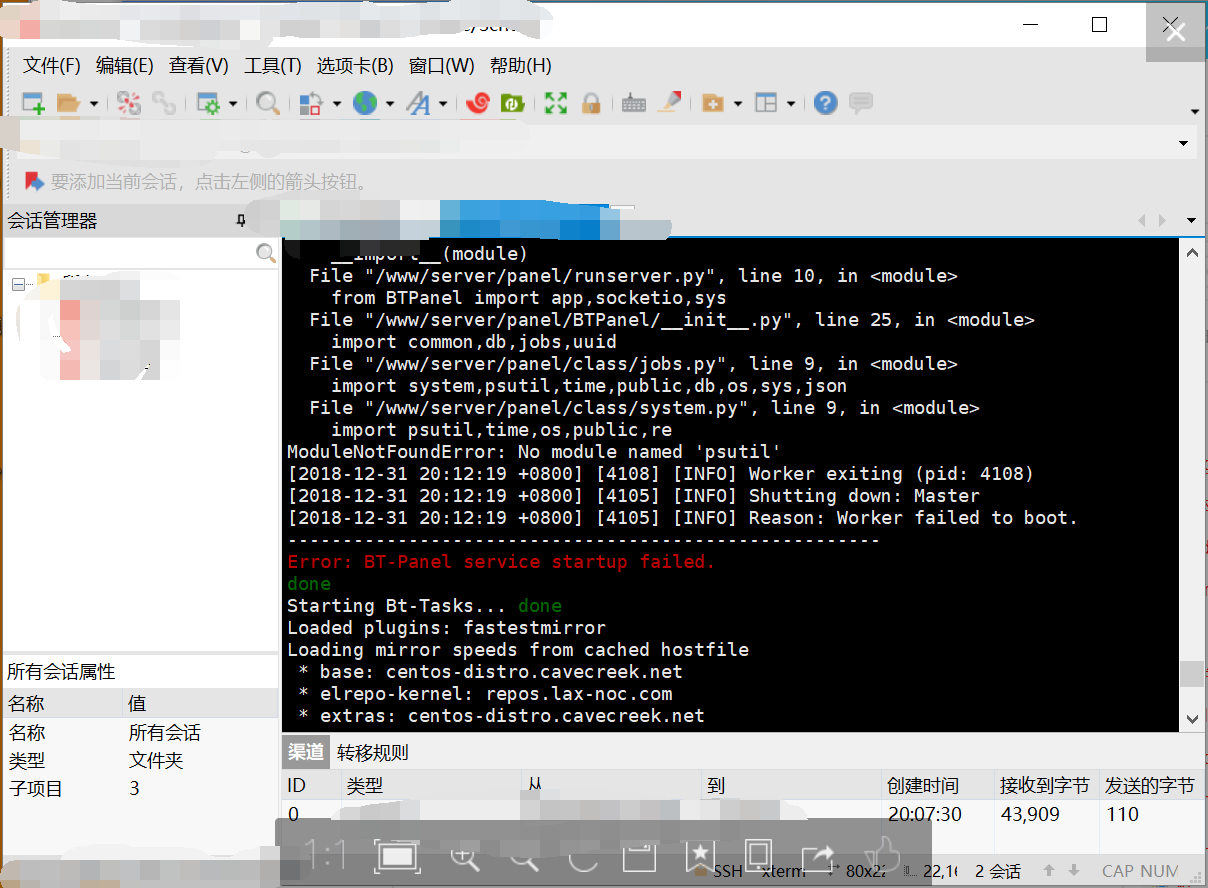Expand the color scheme dropdown arrow
Viewport: 1208px width, 888px height.
(337, 104)
